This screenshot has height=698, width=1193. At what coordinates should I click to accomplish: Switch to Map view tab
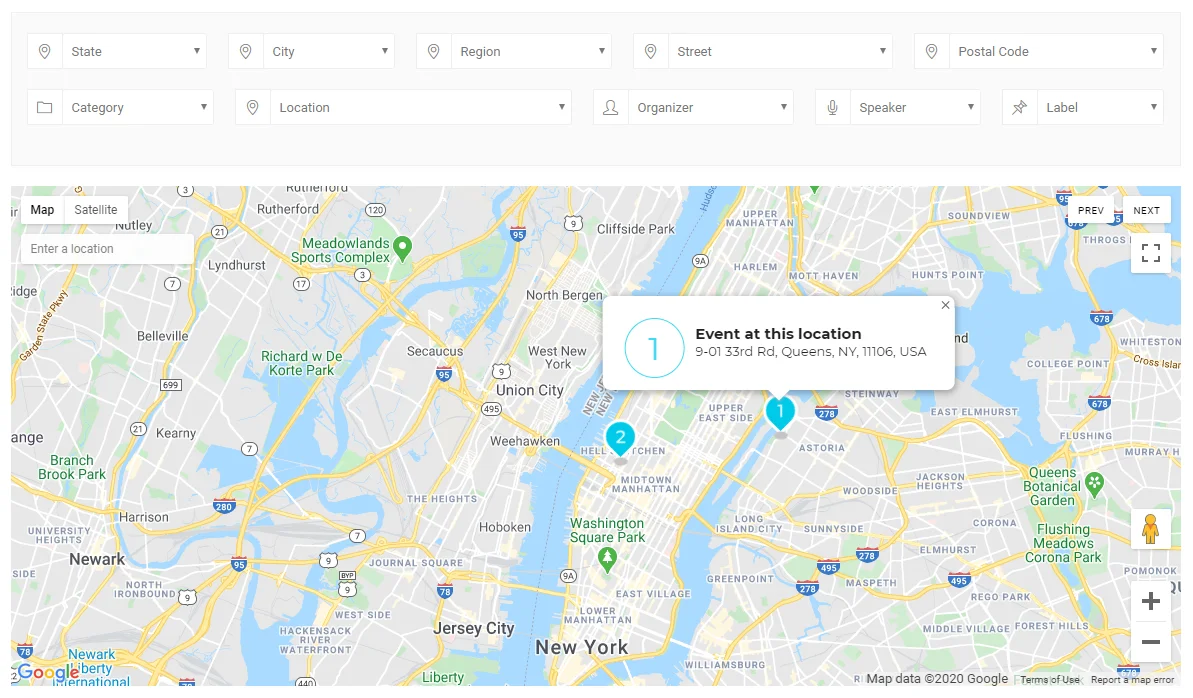pyautogui.click(x=42, y=210)
